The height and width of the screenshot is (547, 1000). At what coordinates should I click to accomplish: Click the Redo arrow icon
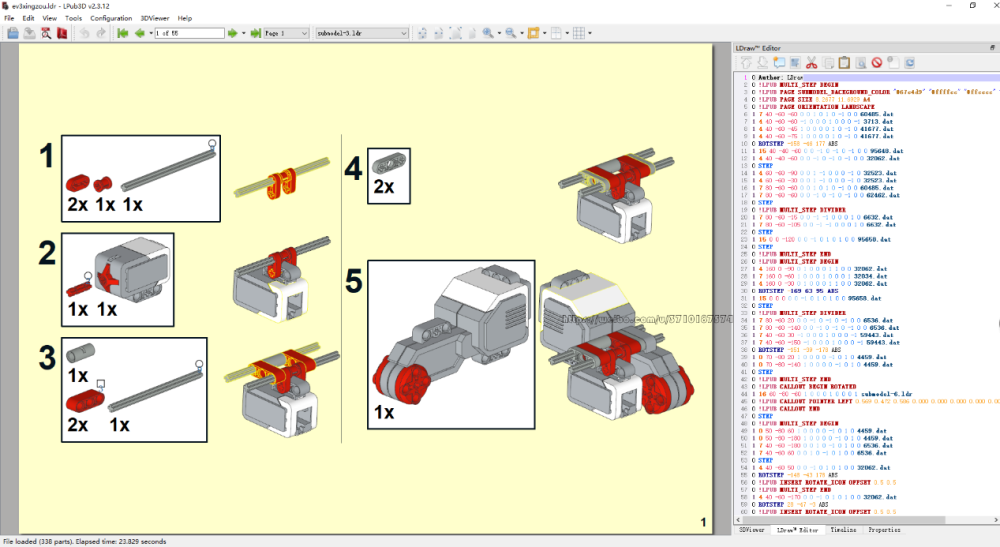coord(101,33)
